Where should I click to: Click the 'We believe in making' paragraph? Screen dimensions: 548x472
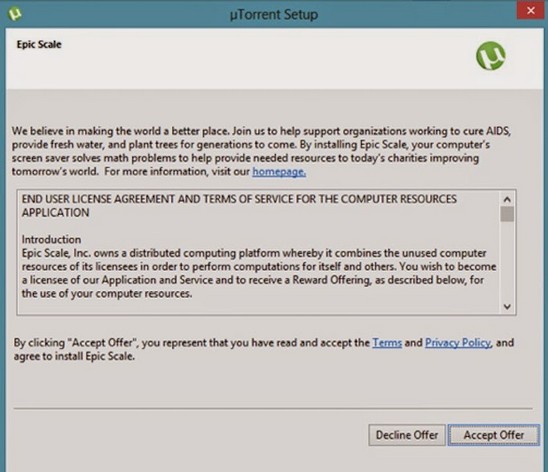pyautogui.click(x=261, y=151)
